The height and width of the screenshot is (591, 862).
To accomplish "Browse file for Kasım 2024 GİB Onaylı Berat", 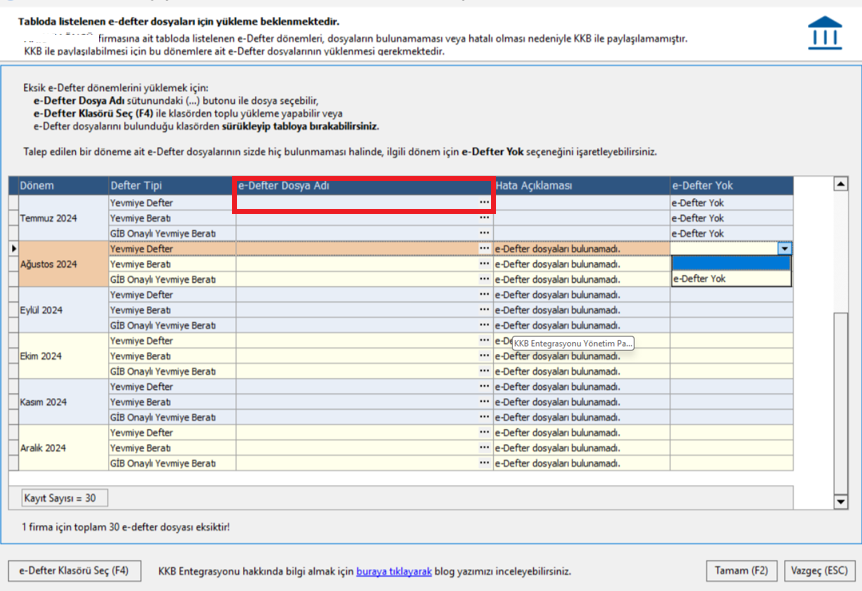I will pyautogui.click(x=484, y=417).
